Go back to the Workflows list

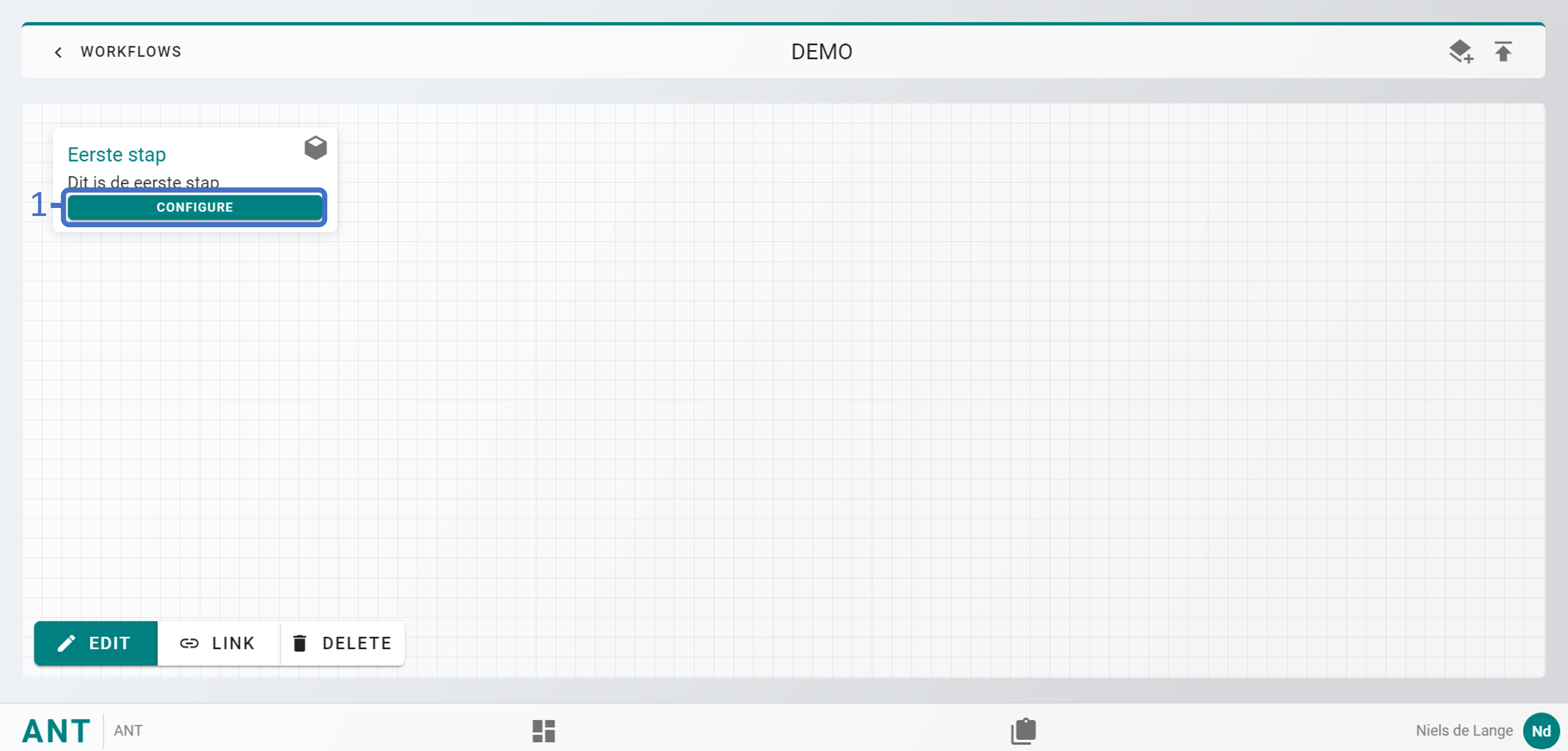pos(130,52)
